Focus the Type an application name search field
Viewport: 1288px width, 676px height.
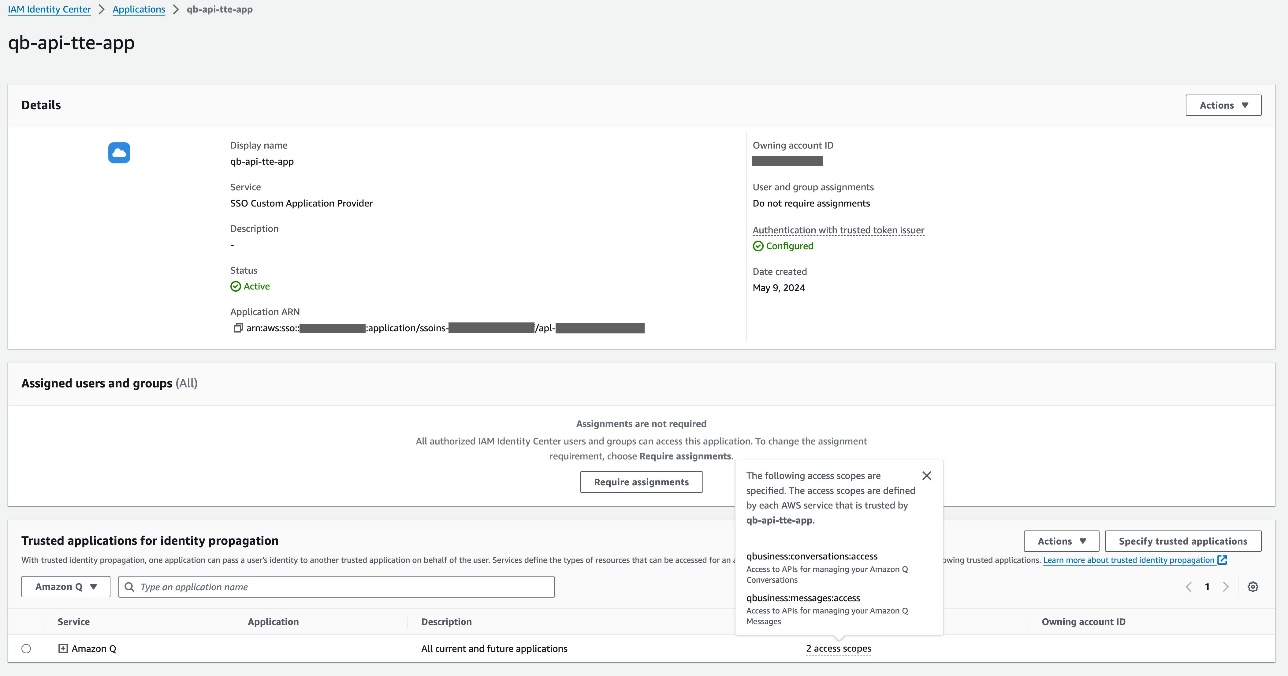tap(336, 587)
